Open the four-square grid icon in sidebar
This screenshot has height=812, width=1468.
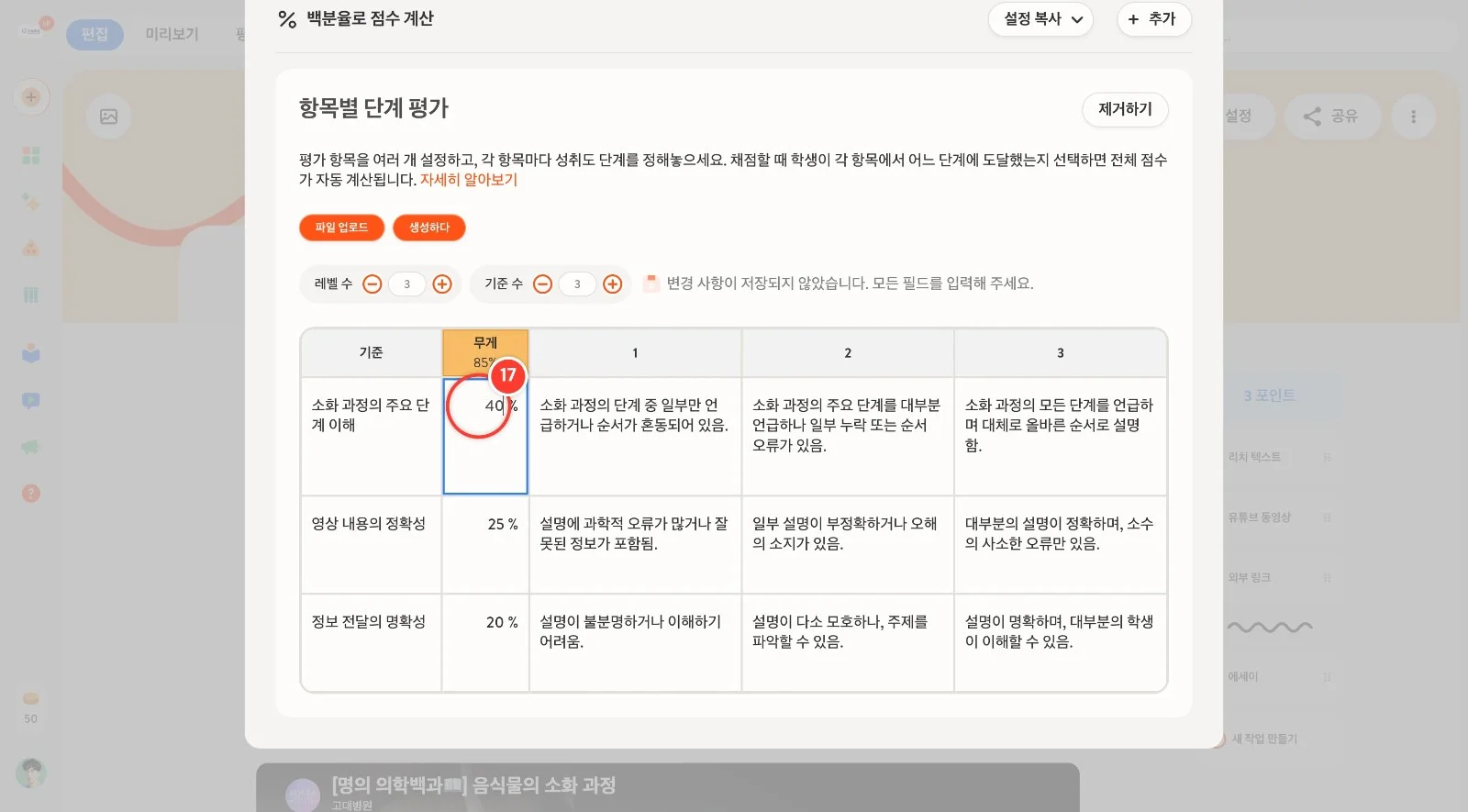click(31, 155)
